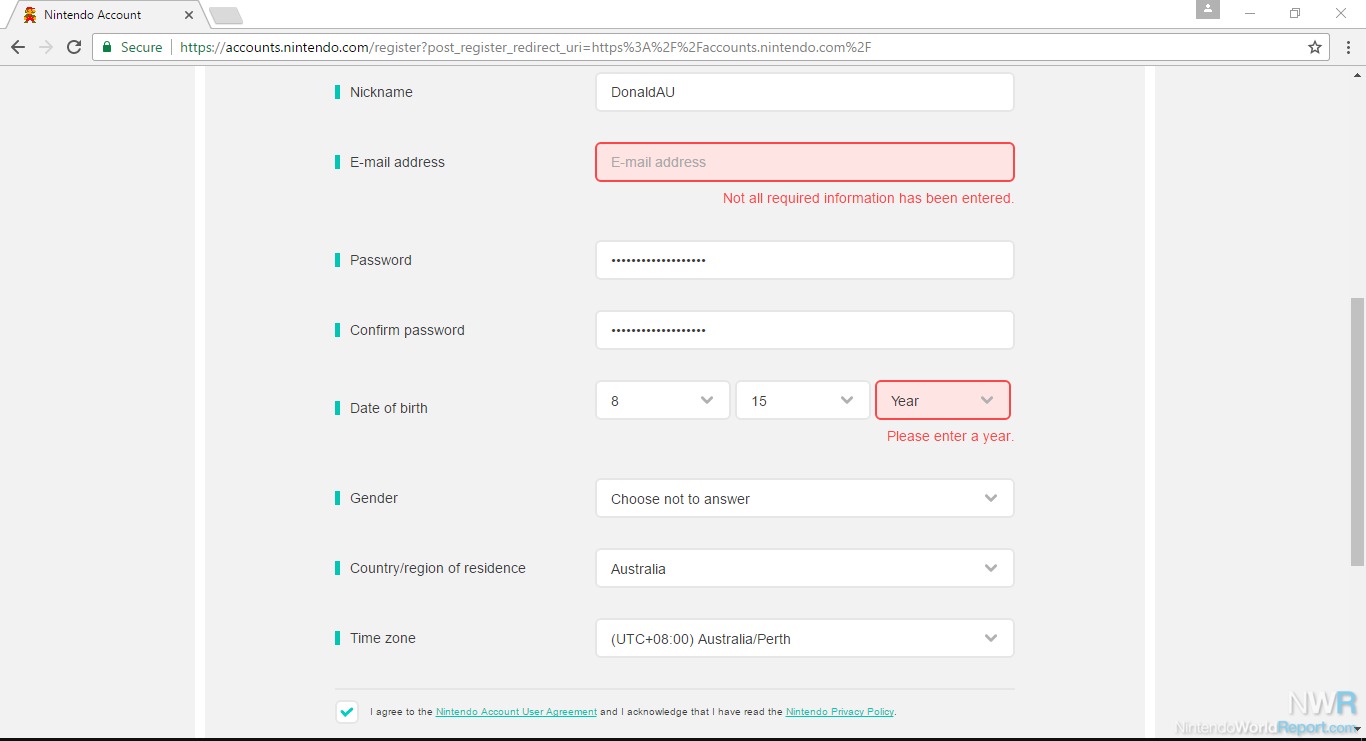The height and width of the screenshot is (741, 1366).
Task: Click the green Secure padlock icon
Action: (107, 47)
